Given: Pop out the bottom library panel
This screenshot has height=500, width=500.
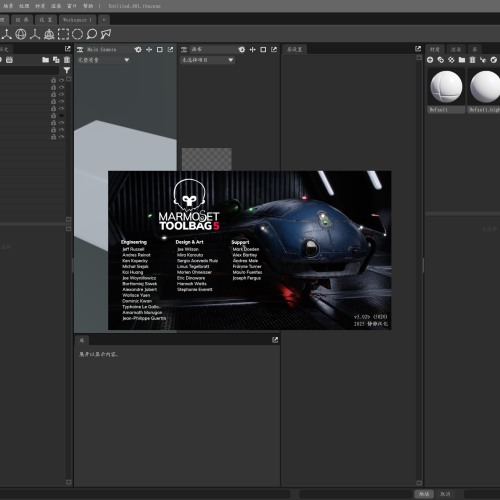Looking at the screenshot, I should (x=275, y=340).
